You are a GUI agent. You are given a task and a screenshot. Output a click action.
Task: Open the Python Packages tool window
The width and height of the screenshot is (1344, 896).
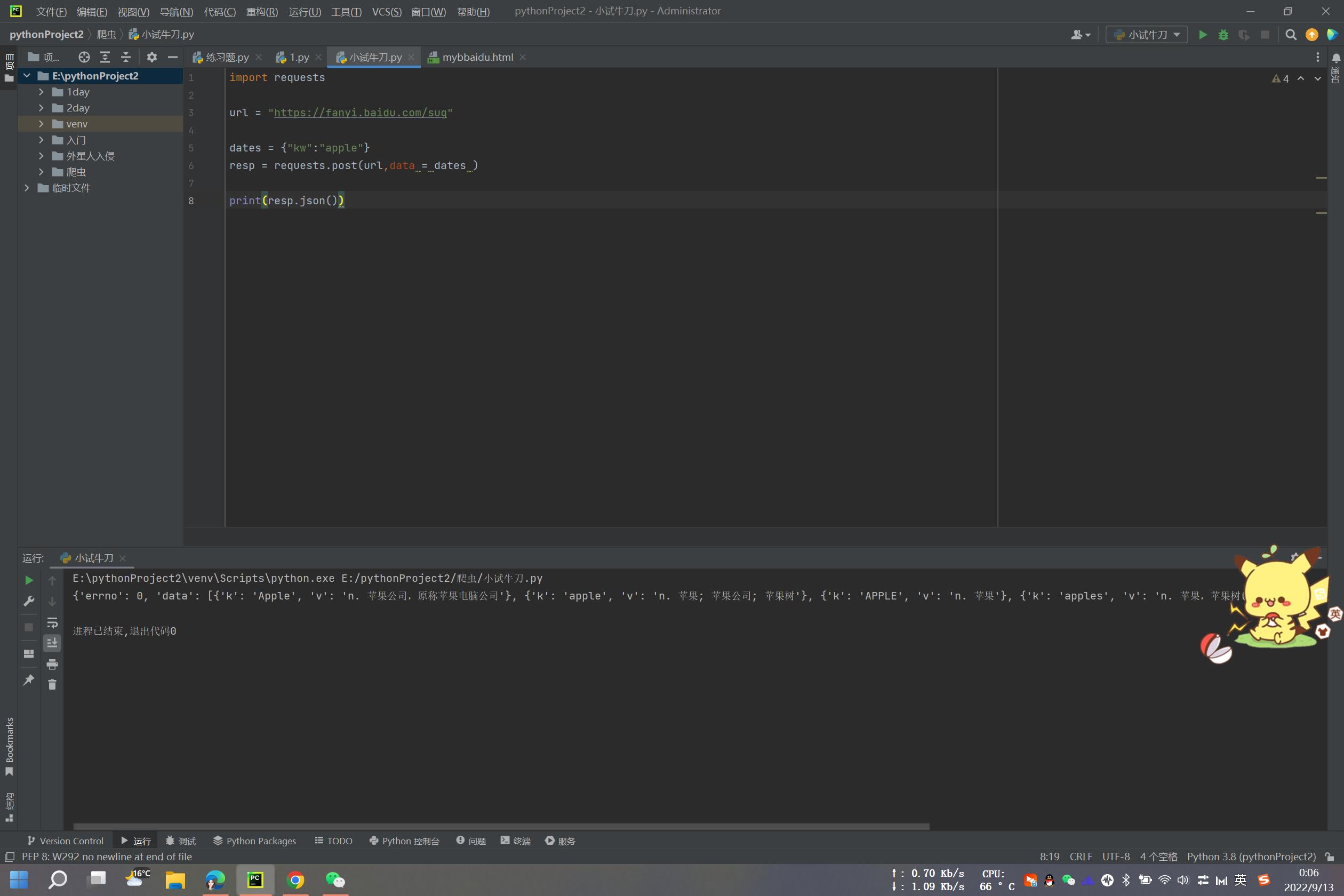(x=254, y=841)
